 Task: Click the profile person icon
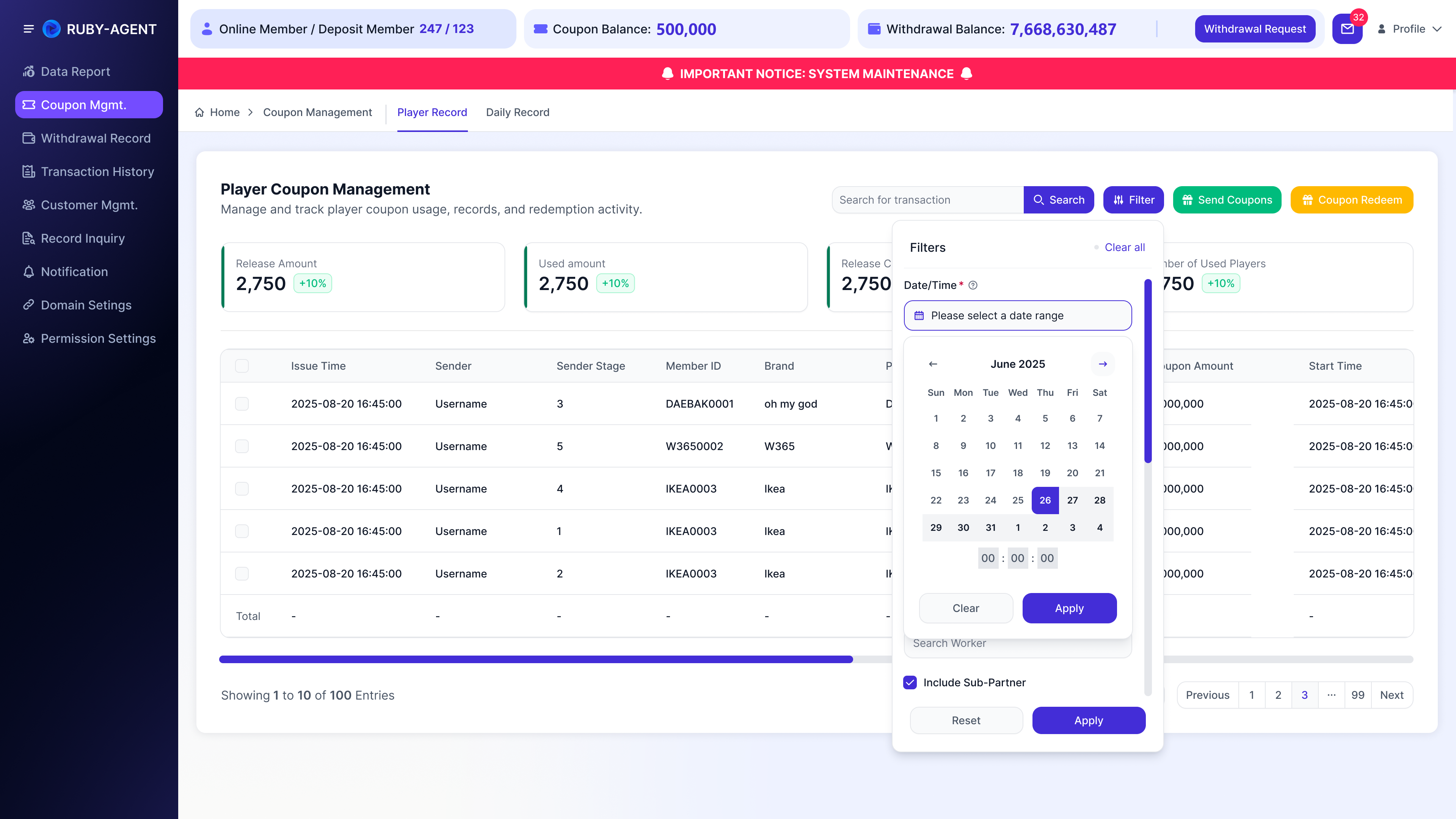pos(1381,29)
